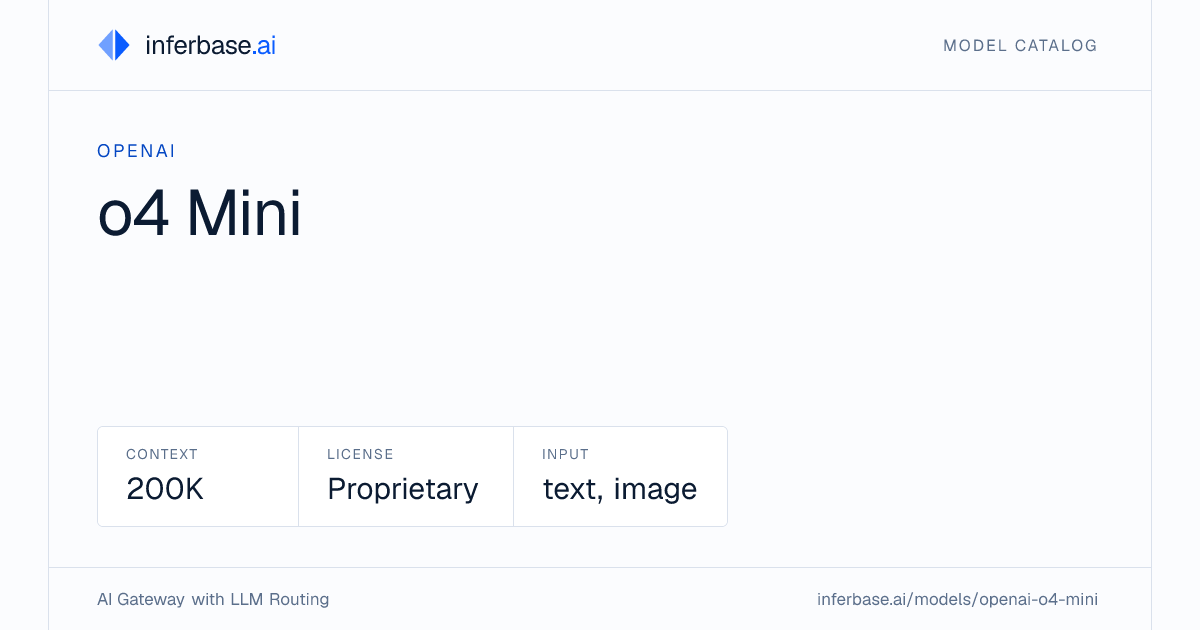Select the LICENSE stat label
Viewport: 1200px width, 630px height.
point(360,454)
